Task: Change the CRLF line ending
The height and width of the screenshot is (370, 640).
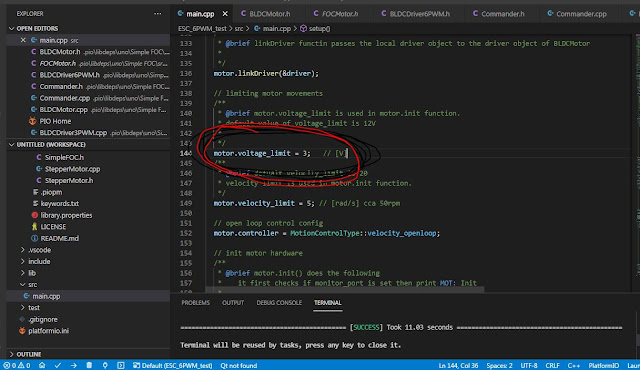Action: 552,366
